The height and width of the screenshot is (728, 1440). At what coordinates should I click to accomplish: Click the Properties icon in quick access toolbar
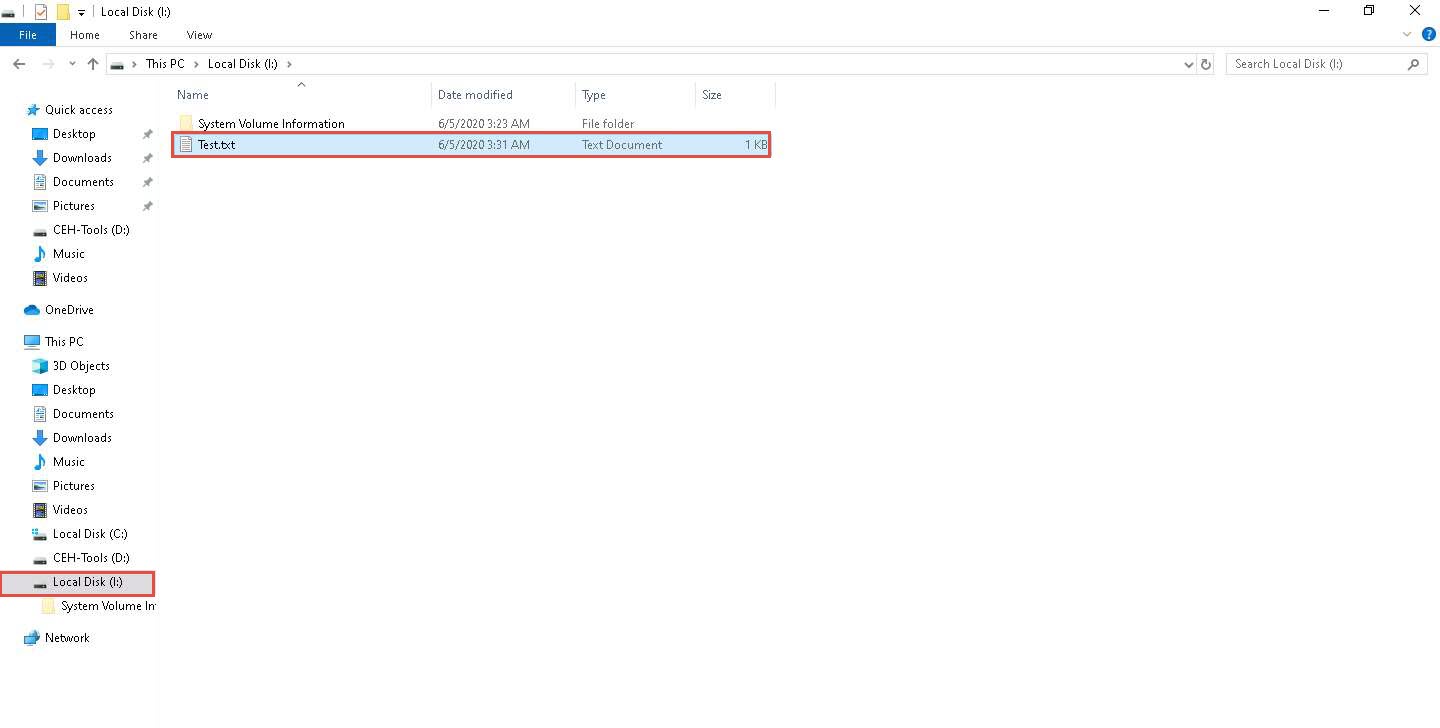(41, 12)
